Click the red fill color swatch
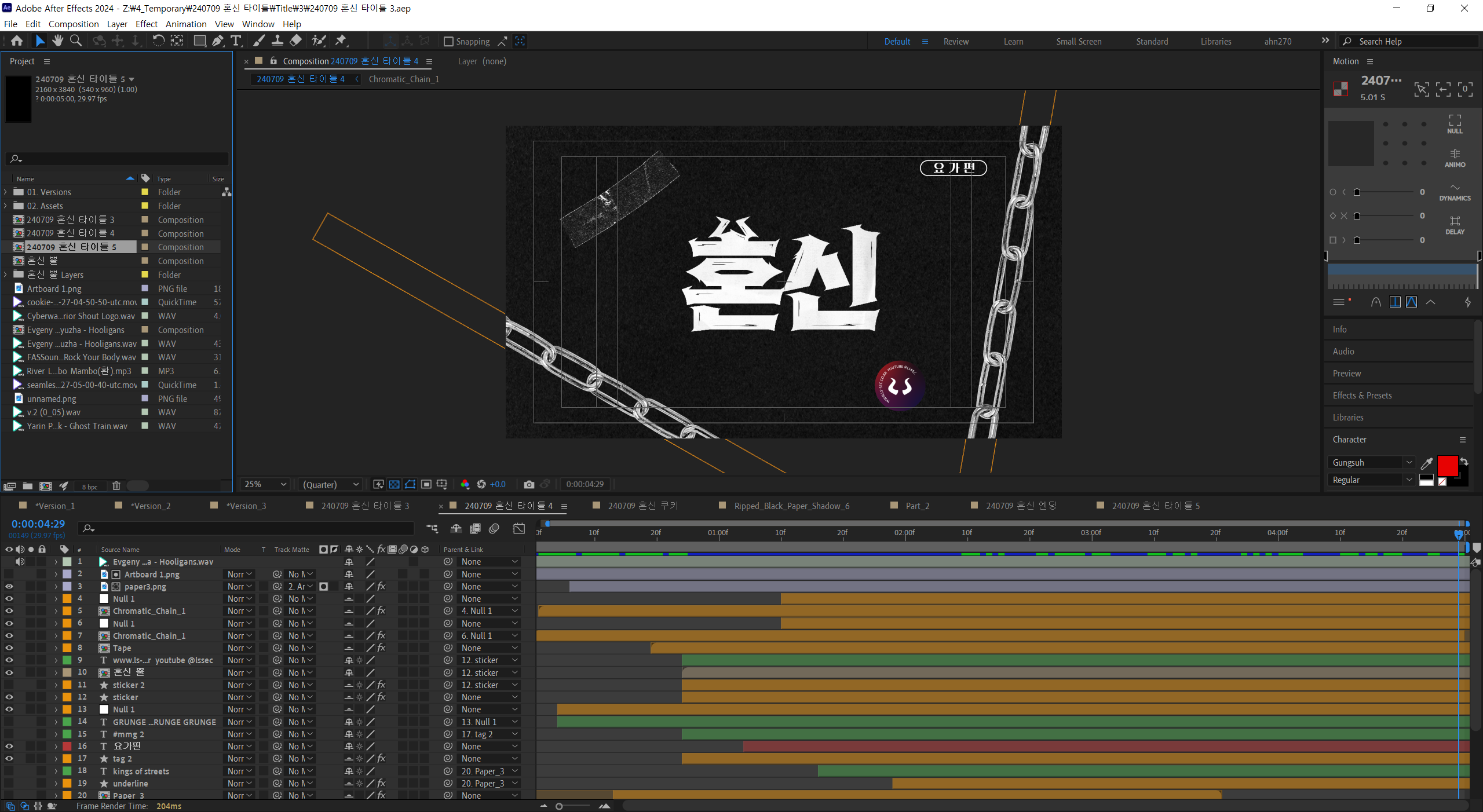The image size is (1483, 812). coord(1447,466)
